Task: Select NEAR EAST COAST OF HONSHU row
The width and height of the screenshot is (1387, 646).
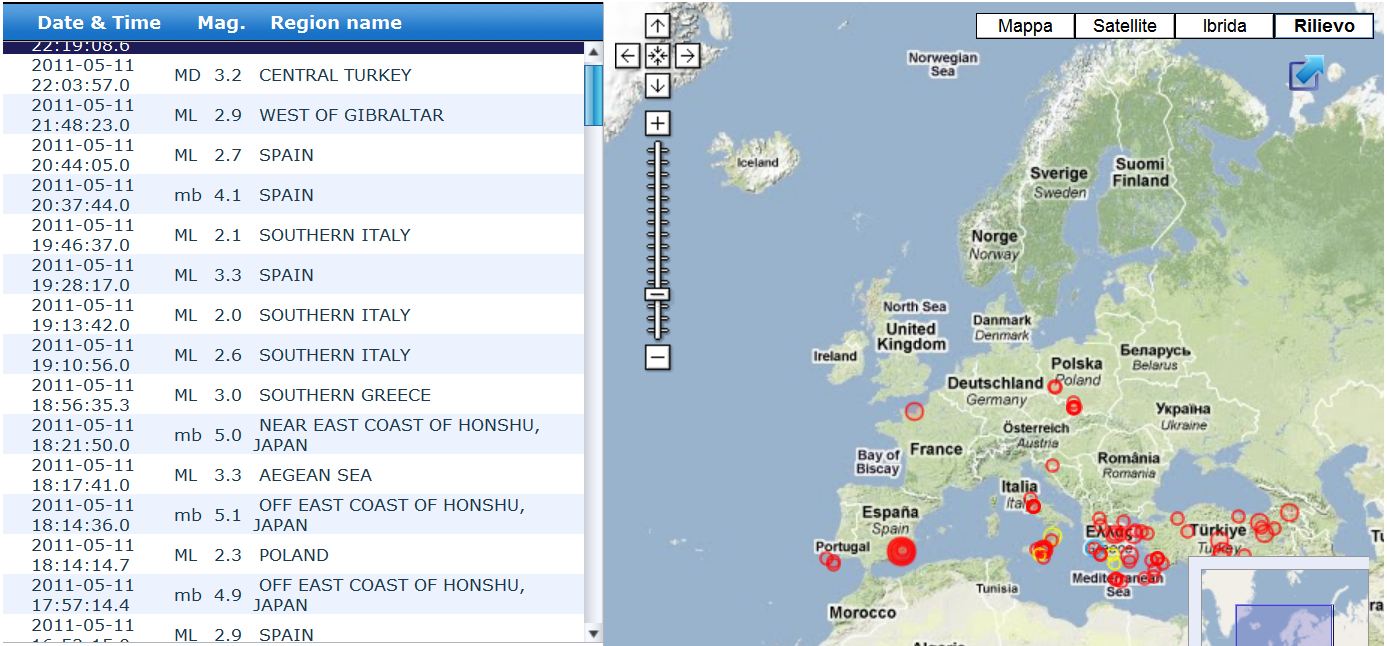Action: tap(293, 434)
